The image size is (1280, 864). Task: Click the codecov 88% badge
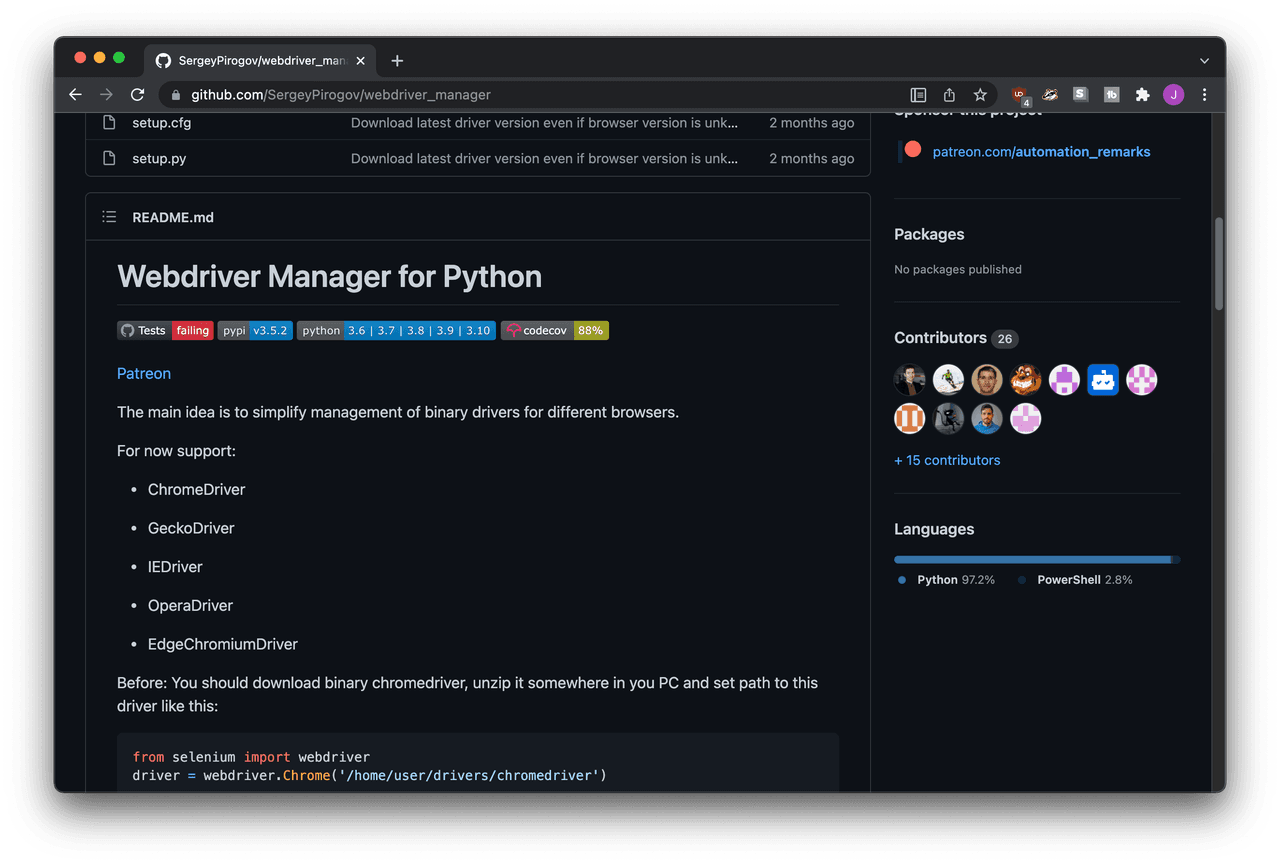(554, 330)
